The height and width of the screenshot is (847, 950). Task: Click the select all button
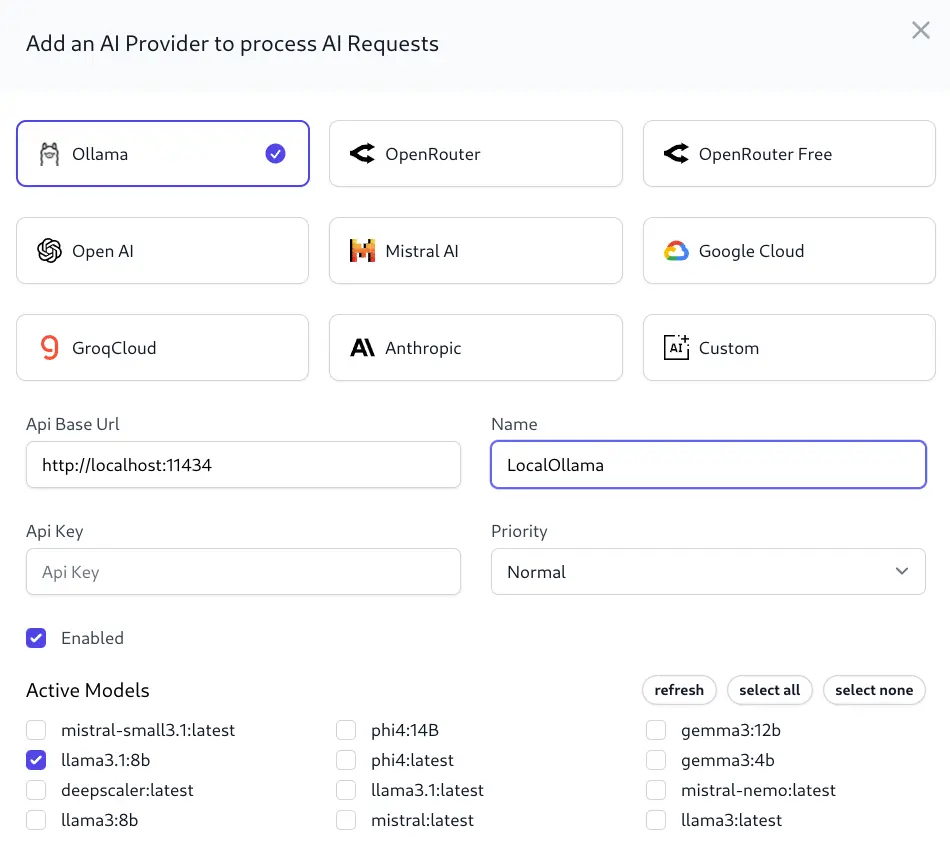[769, 690]
